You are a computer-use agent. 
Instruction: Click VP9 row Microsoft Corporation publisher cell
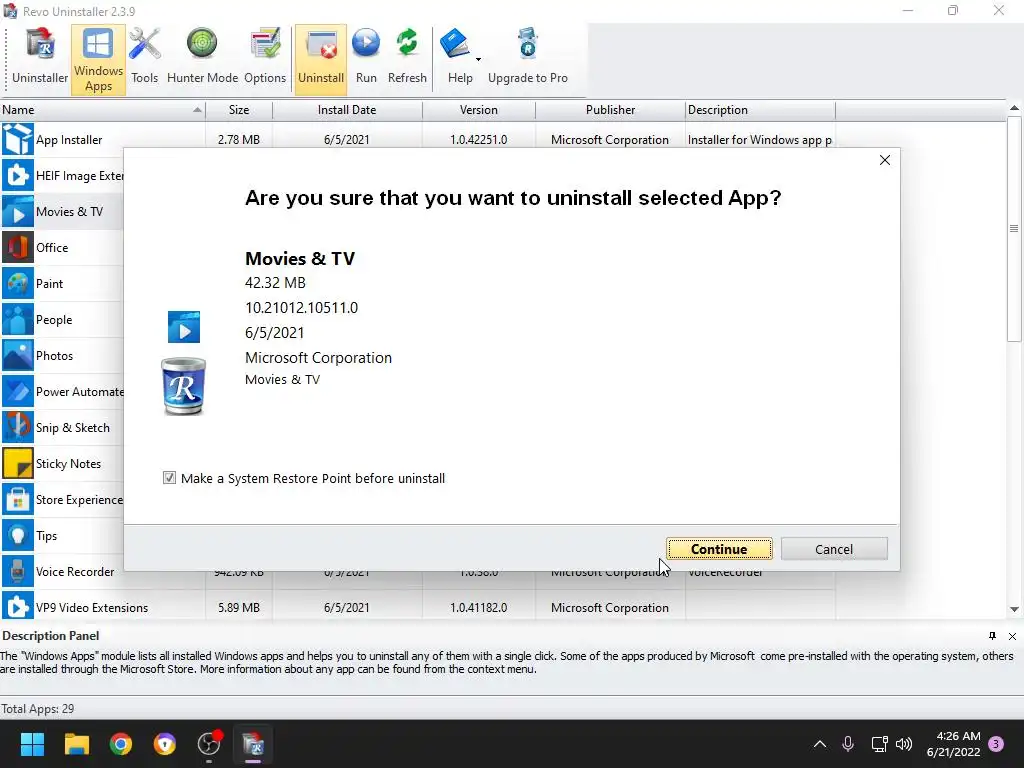610,607
